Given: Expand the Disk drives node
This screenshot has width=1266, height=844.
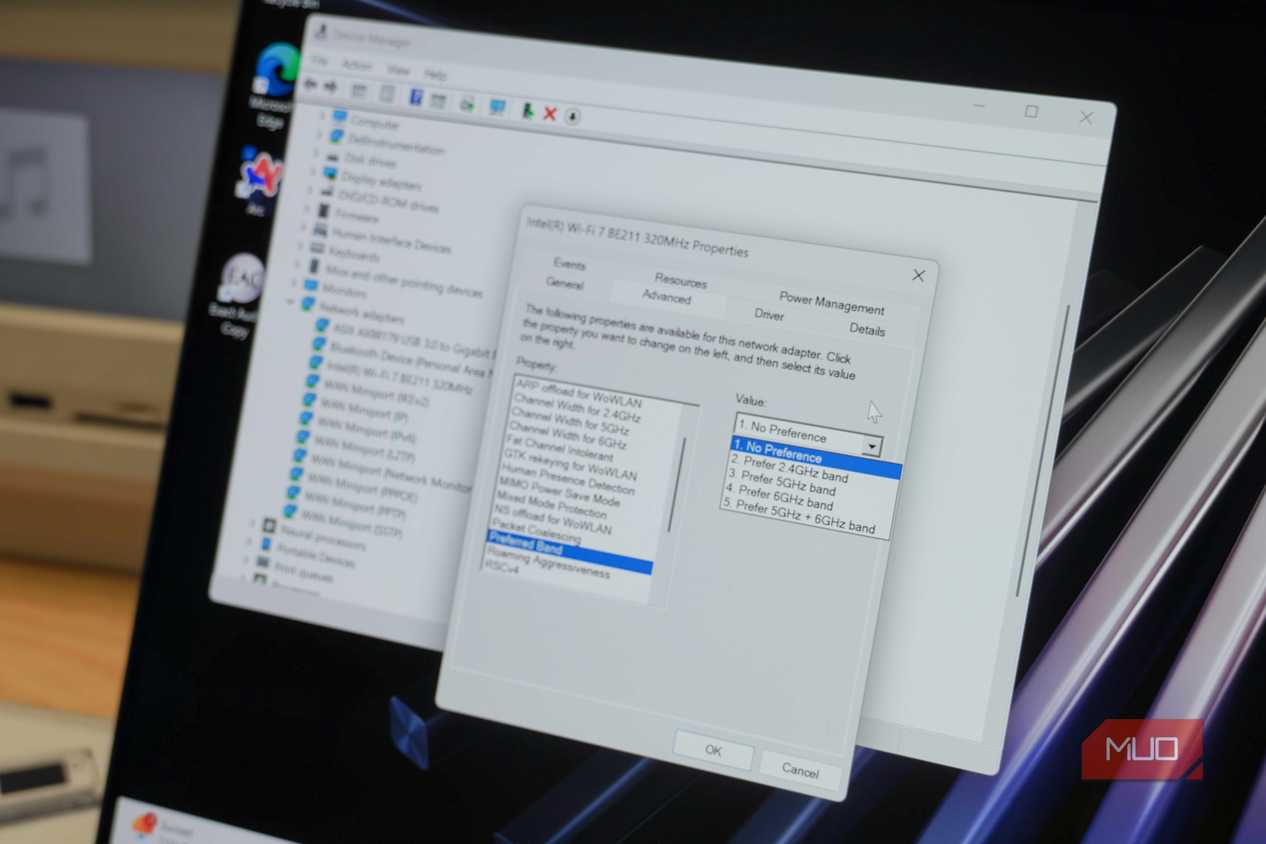Looking at the screenshot, I should coord(316,153).
